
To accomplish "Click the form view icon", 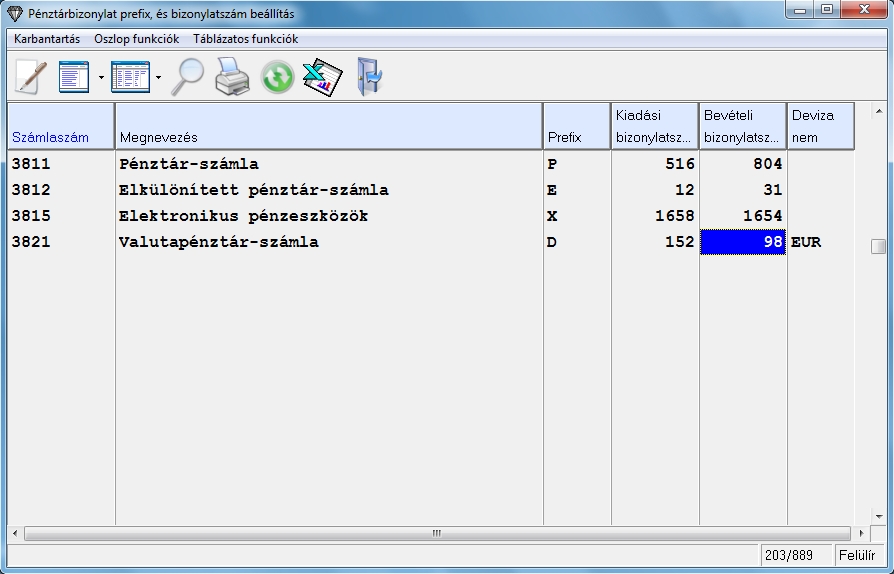I will click(x=75, y=77).
